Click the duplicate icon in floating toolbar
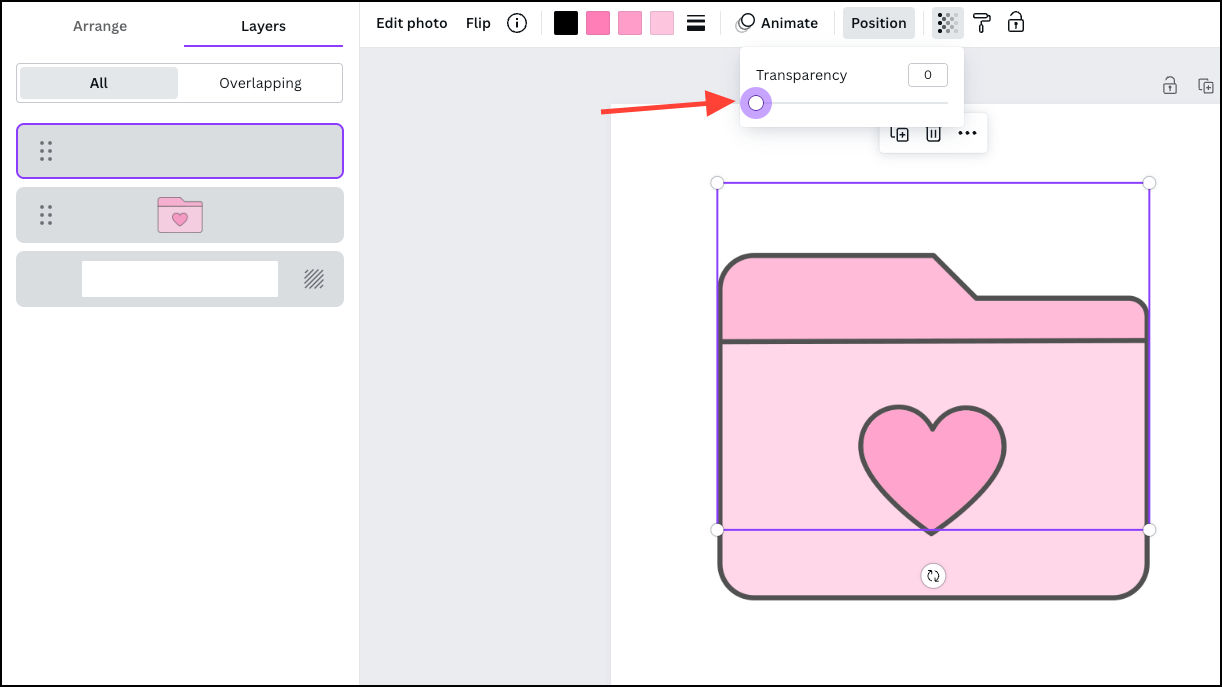The image size is (1222, 687). [900, 133]
